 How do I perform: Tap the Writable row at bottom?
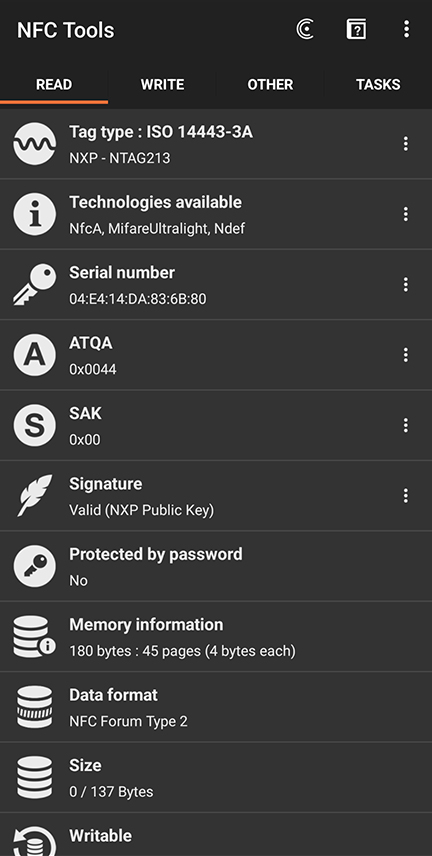pyautogui.click(x=216, y=835)
